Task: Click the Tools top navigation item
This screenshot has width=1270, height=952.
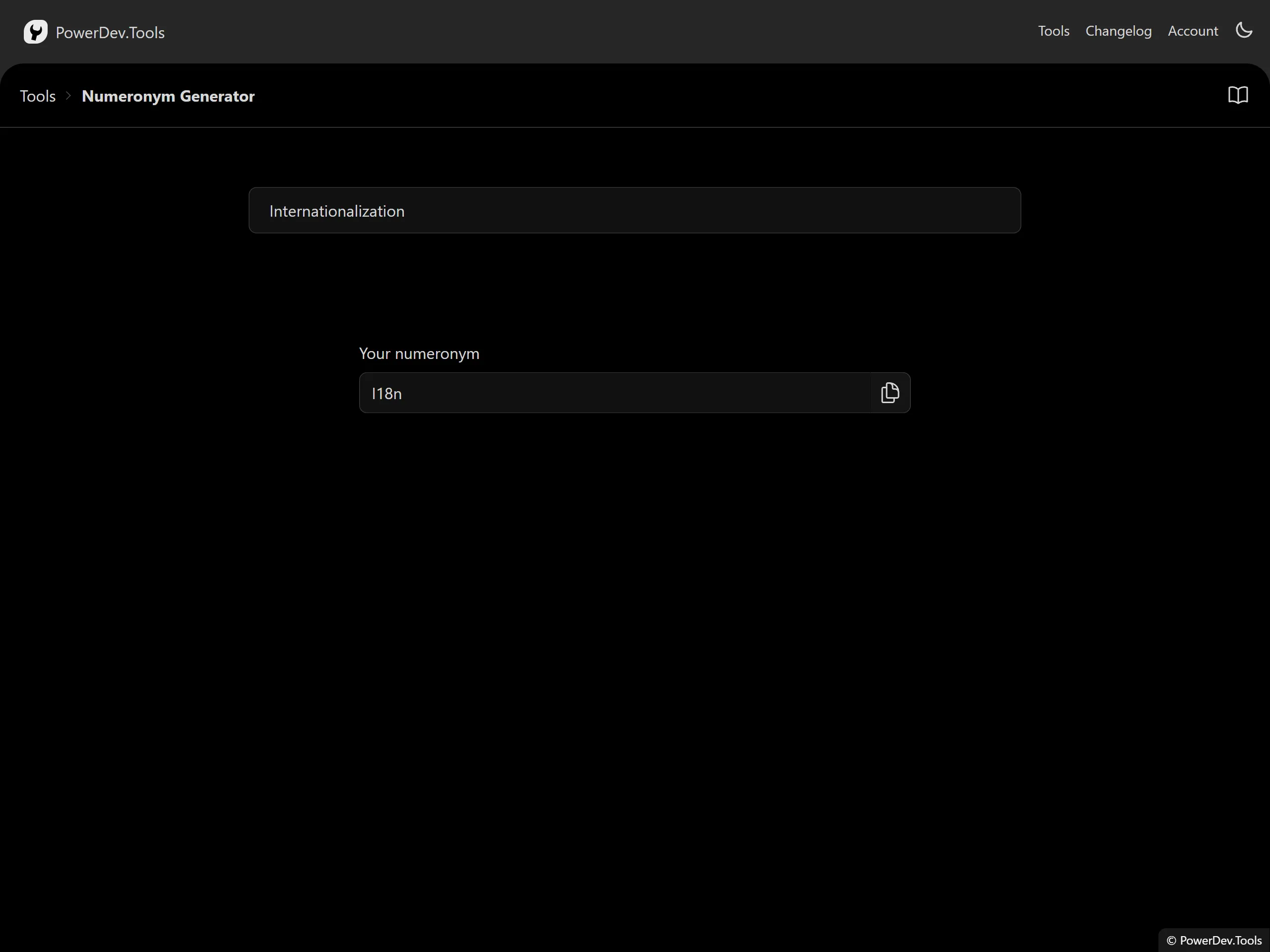Action: coord(1054,30)
